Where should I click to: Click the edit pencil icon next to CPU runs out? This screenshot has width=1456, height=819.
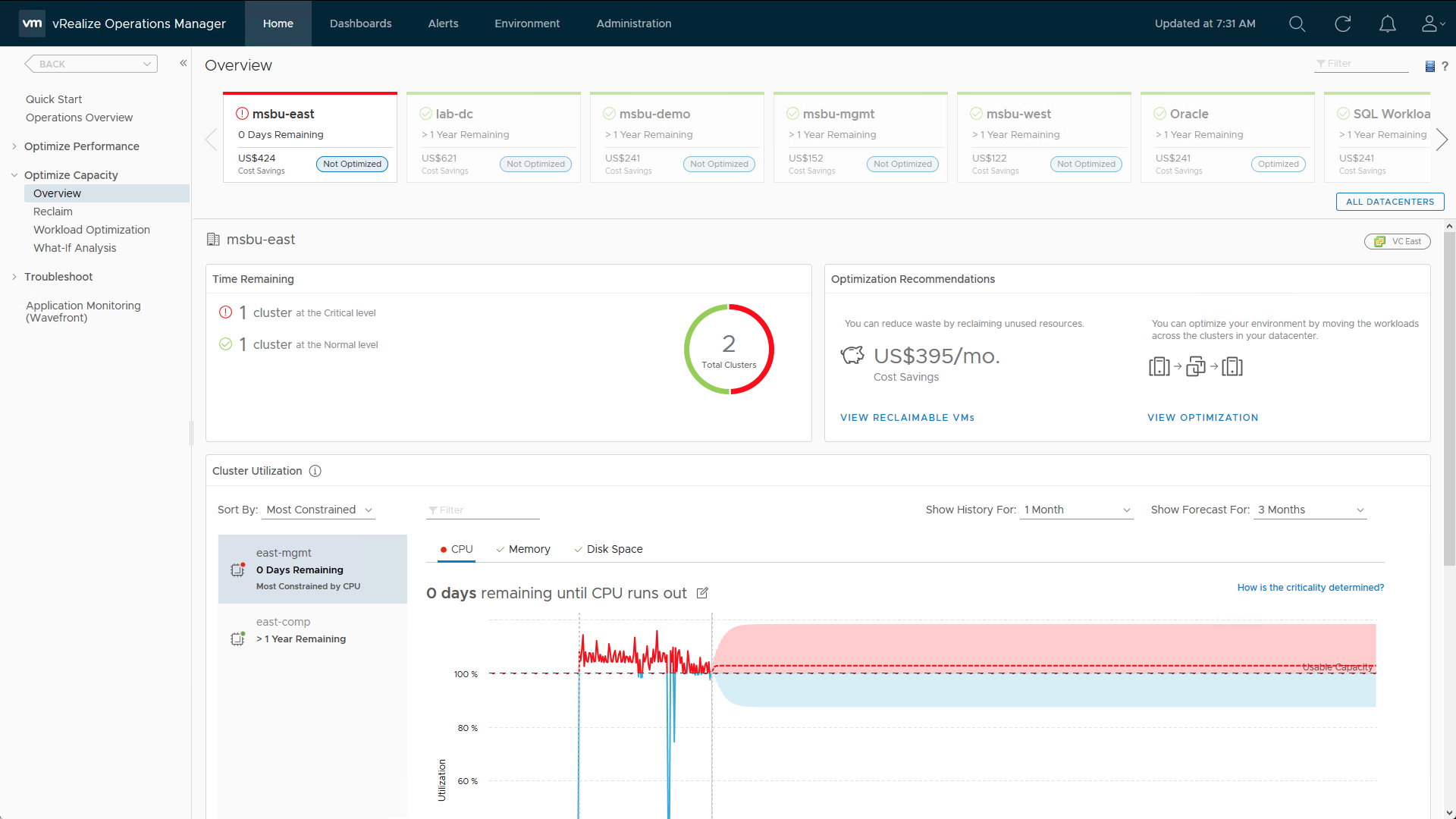tap(702, 593)
